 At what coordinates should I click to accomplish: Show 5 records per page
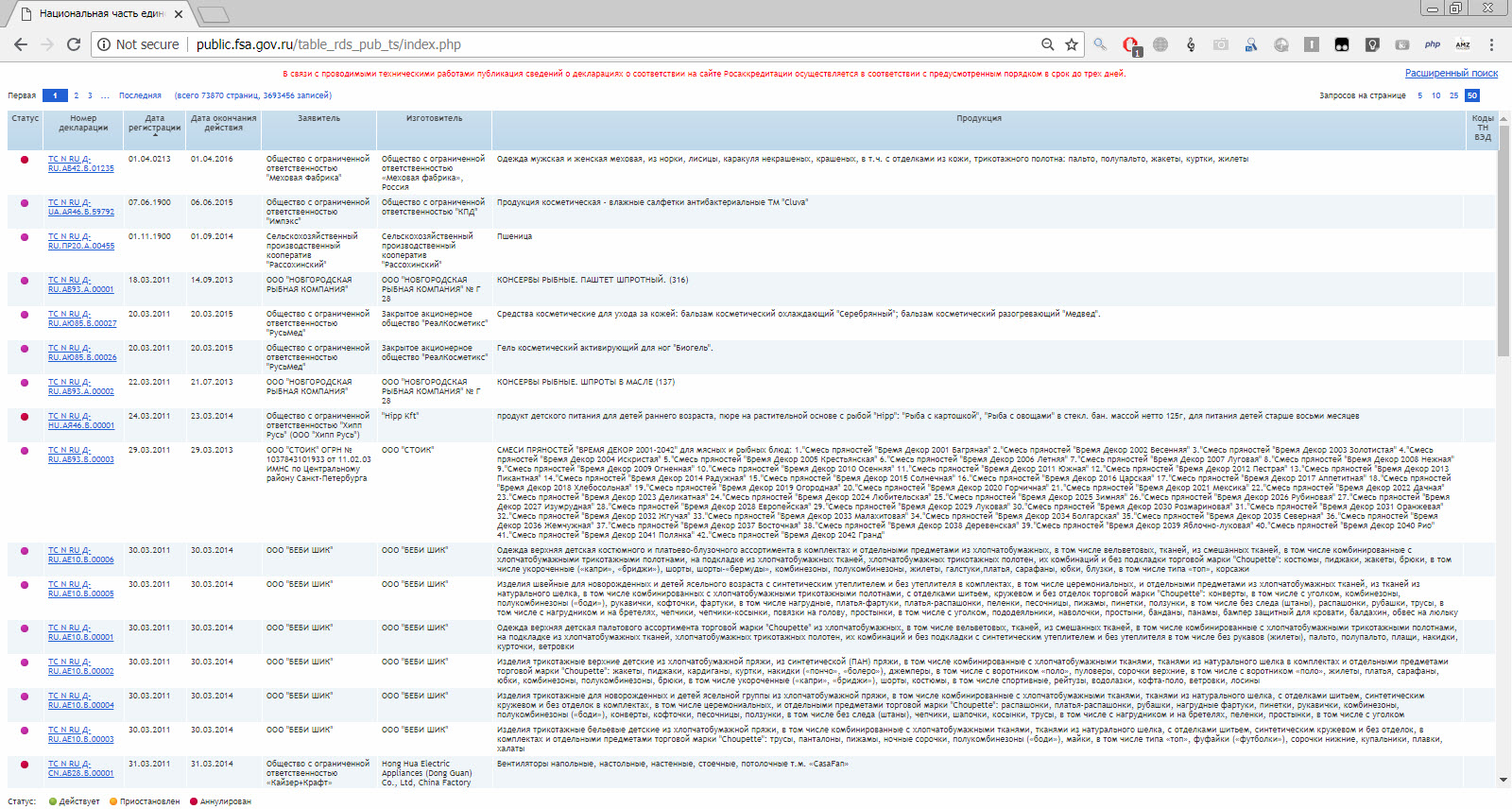point(1419,95)
